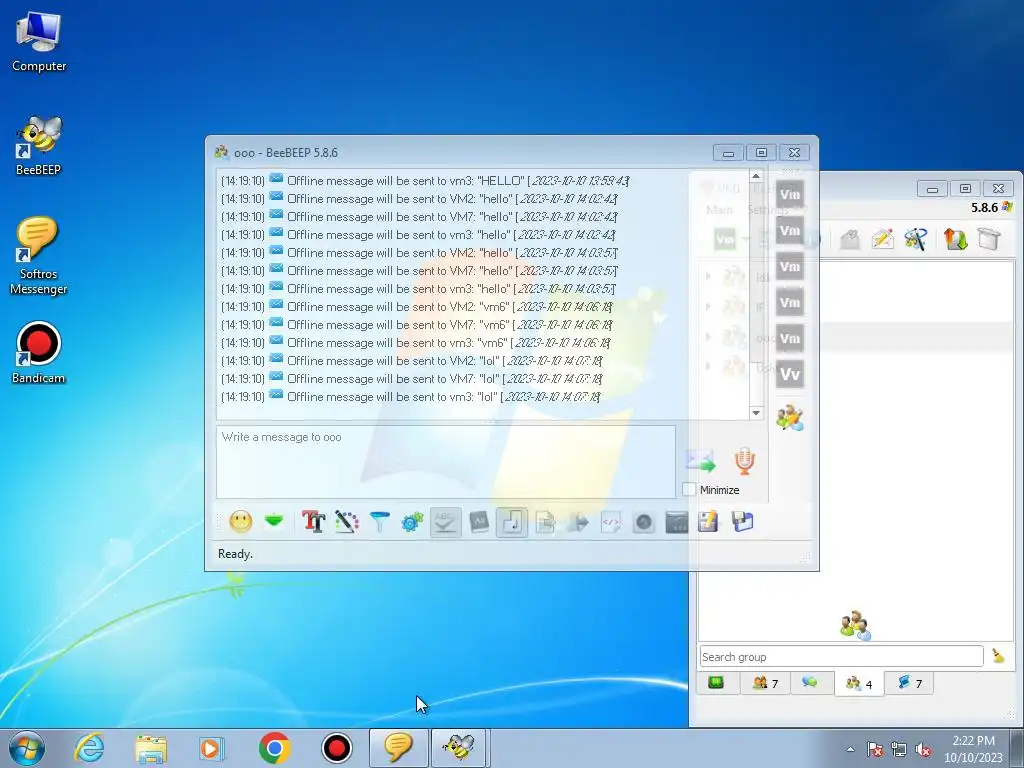Open chat settings gears icon
The image size is (1024, 768).
coord(412,522)
